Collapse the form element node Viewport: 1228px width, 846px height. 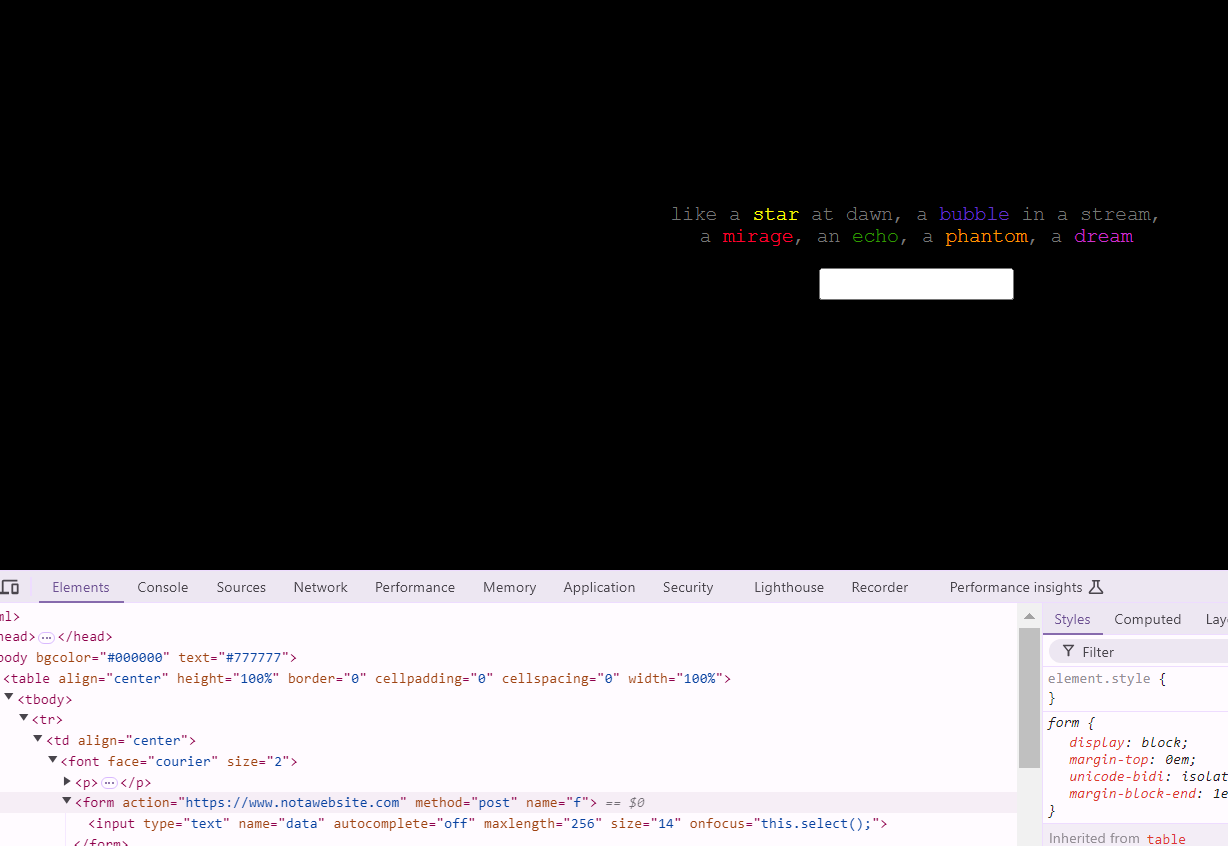tap(68, 802)
